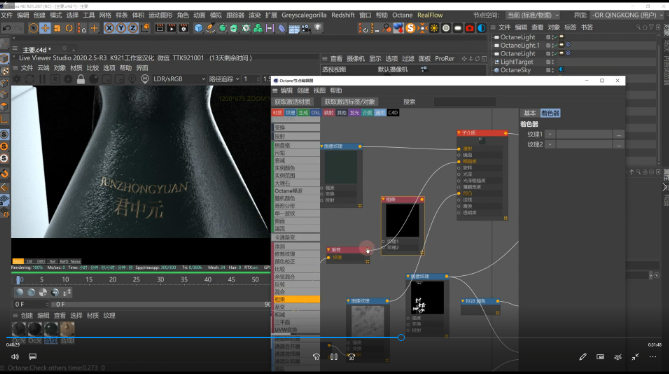Open layout dropdown showing OR QINGKONG

(628, 15)
